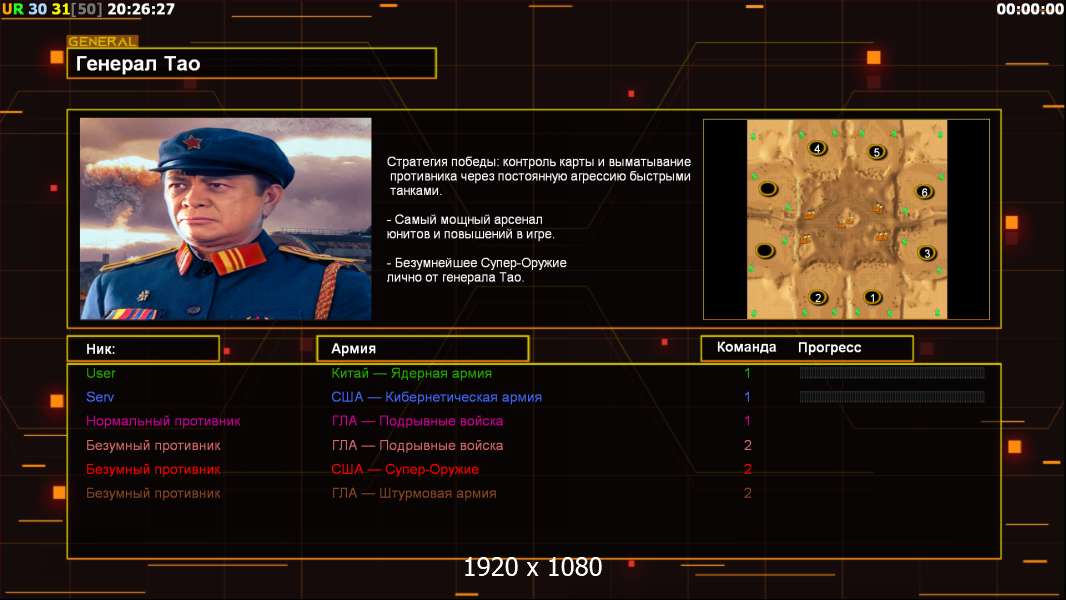This screenshot has width=1066, height=600.
Task: Click Serv's loading progress bar
Action: (x=892, y=397)
